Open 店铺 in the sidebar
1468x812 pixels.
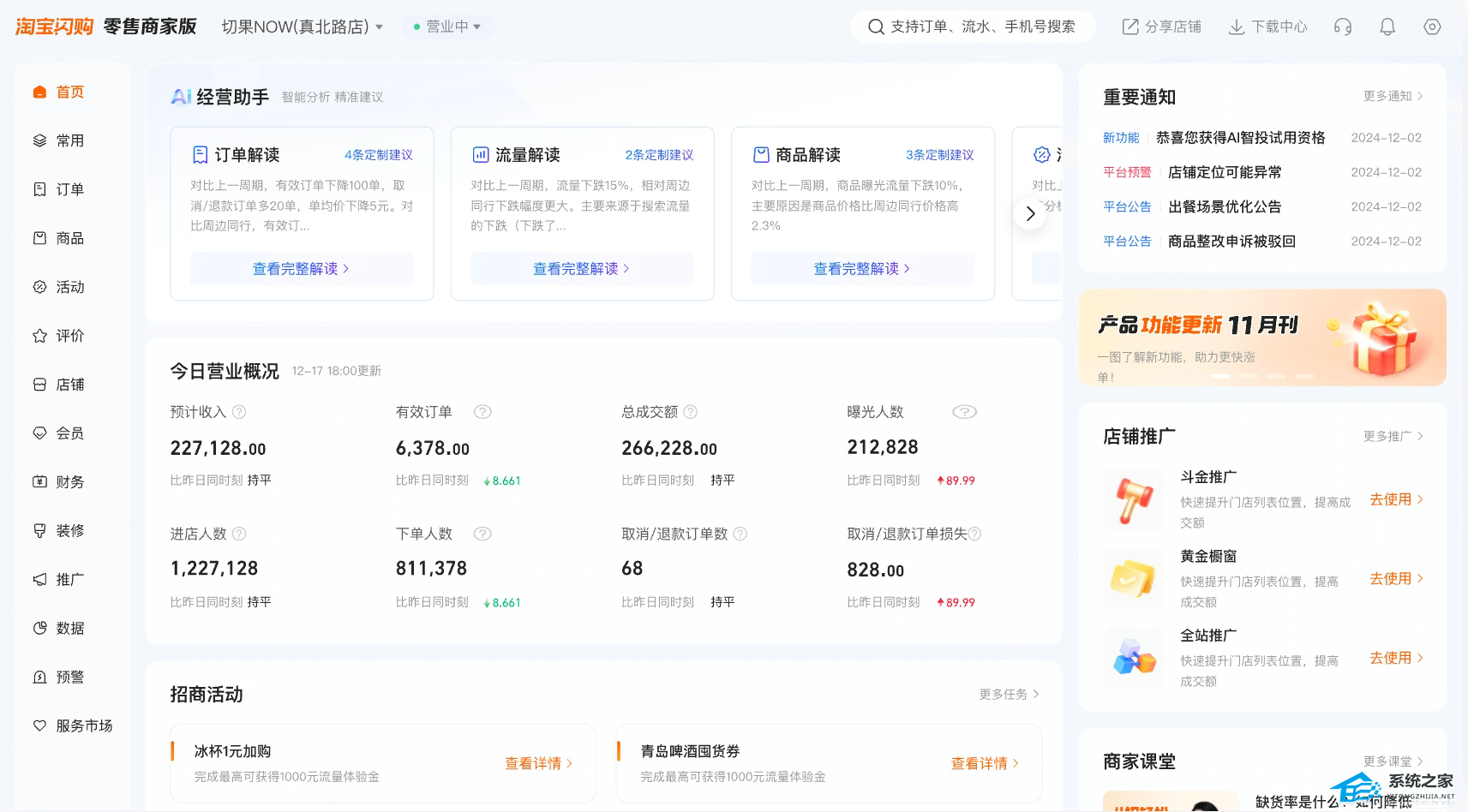72,385
